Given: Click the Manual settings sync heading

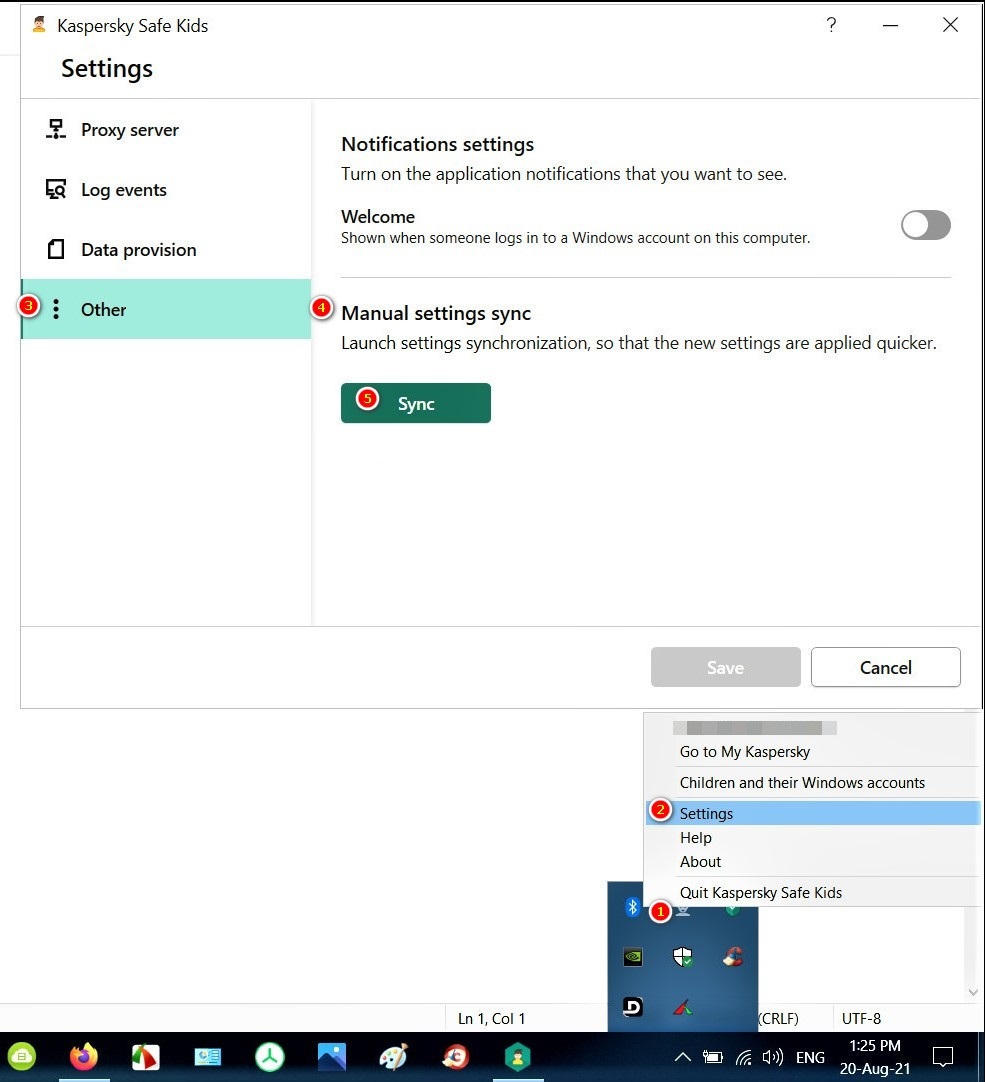Looking at the screenshot, I should click(x=436, y=313).
